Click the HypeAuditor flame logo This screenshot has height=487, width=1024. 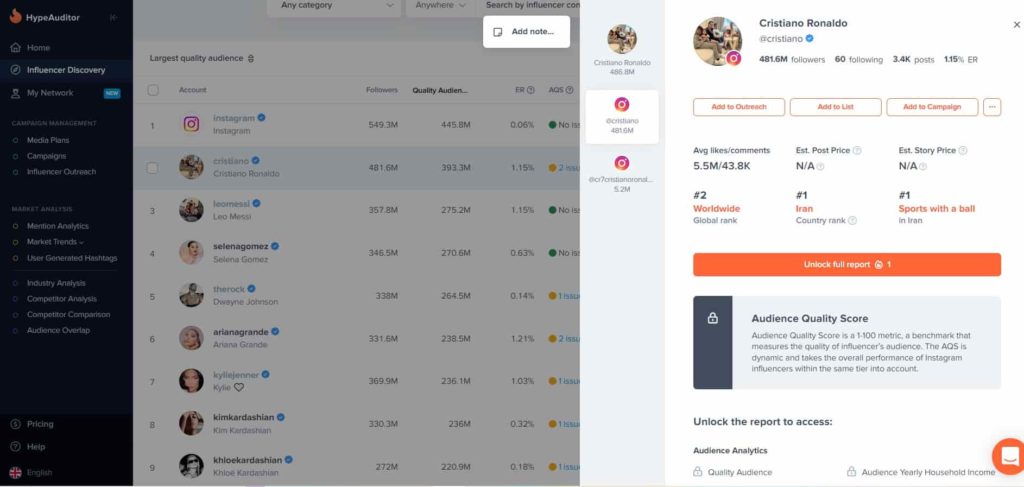click(16, 17)
